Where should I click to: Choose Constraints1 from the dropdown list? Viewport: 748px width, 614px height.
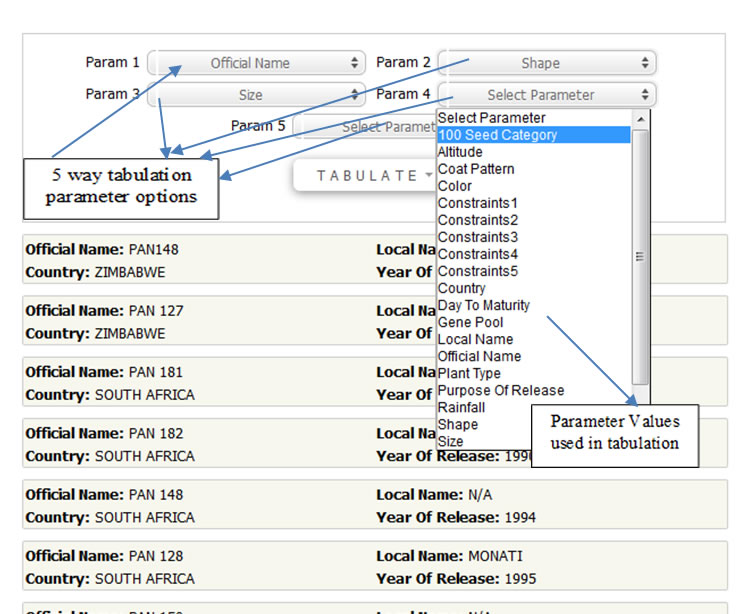478,203
